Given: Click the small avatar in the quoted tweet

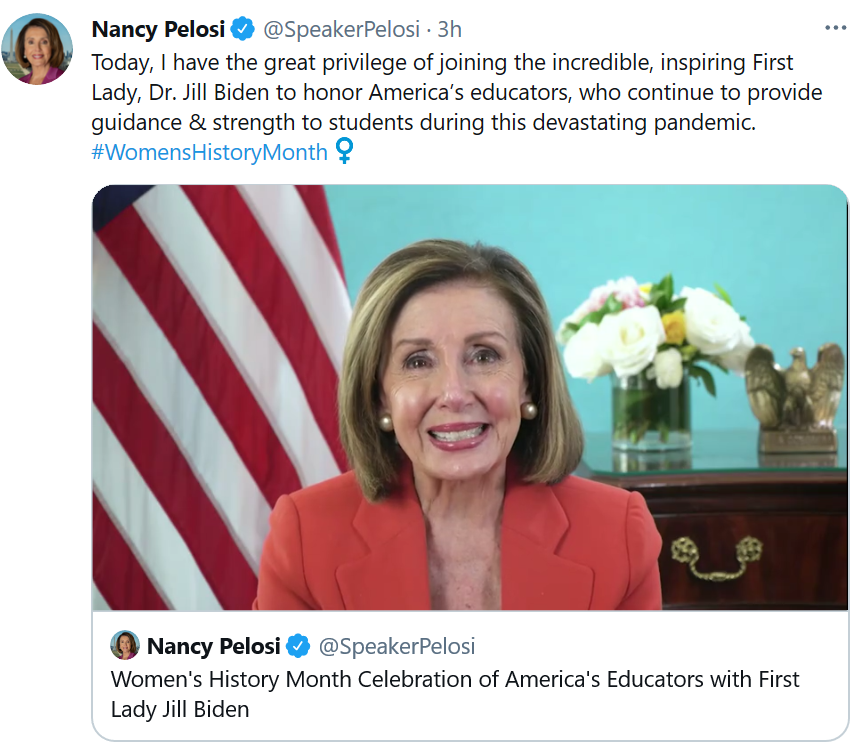Looking at the screenshot, I should (125, 645).
